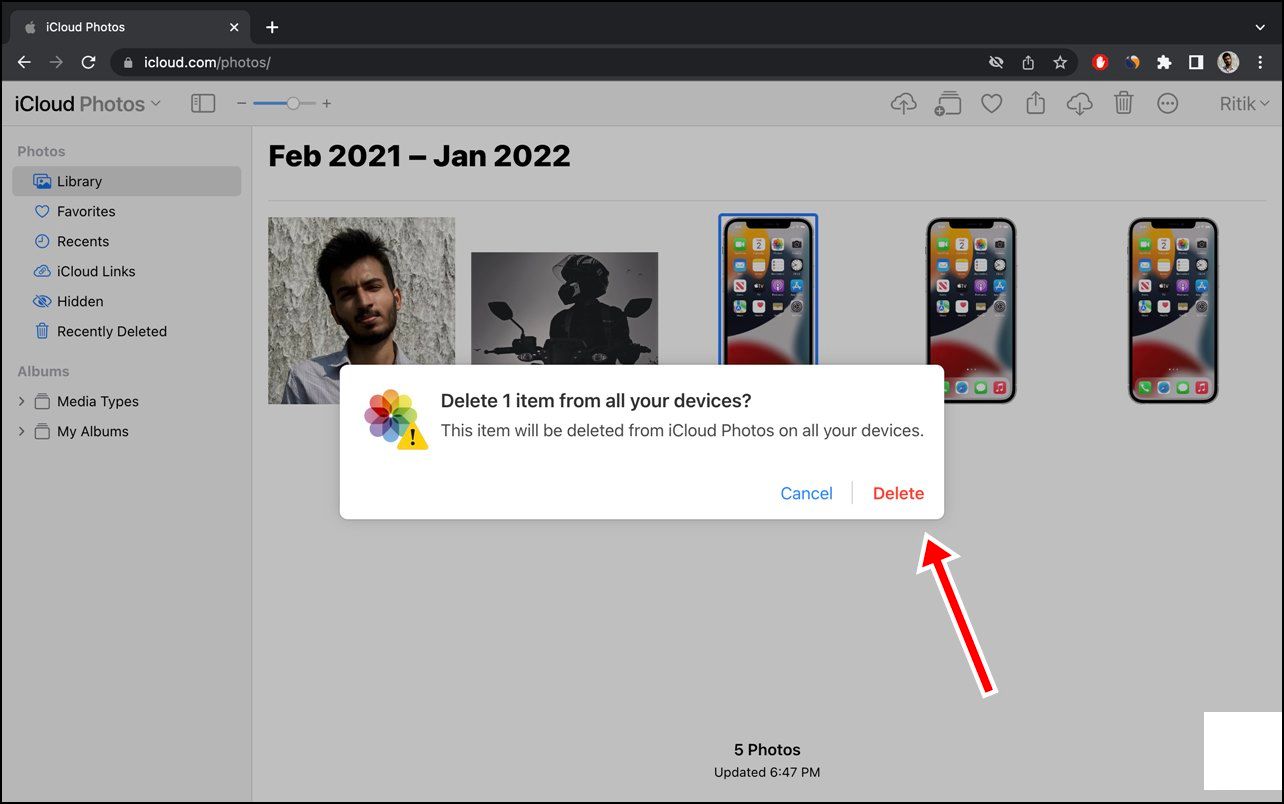
Task: Open a new browser tab
Action: tap(272, 27)
